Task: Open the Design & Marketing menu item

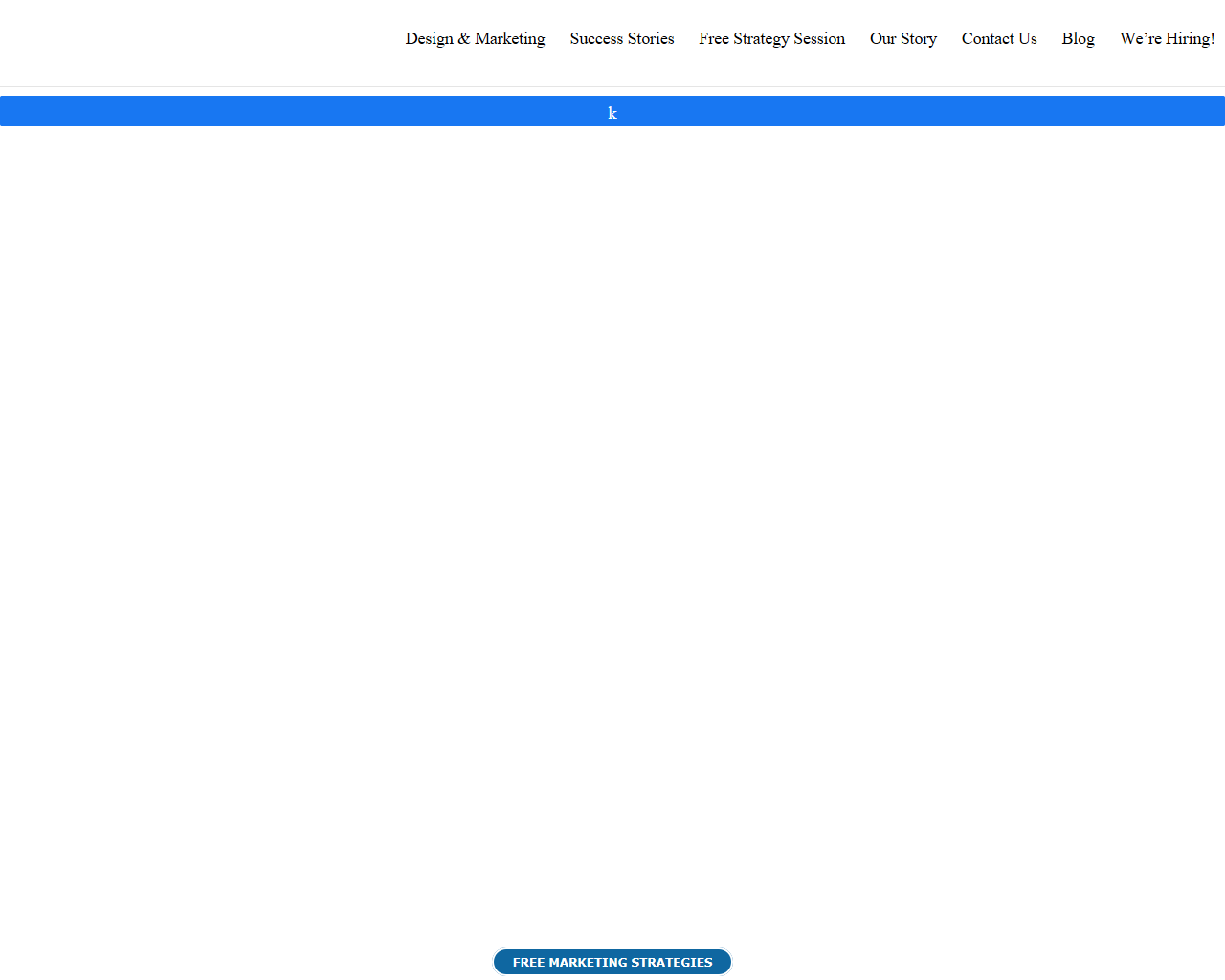Action: click(x=475, y=38)
